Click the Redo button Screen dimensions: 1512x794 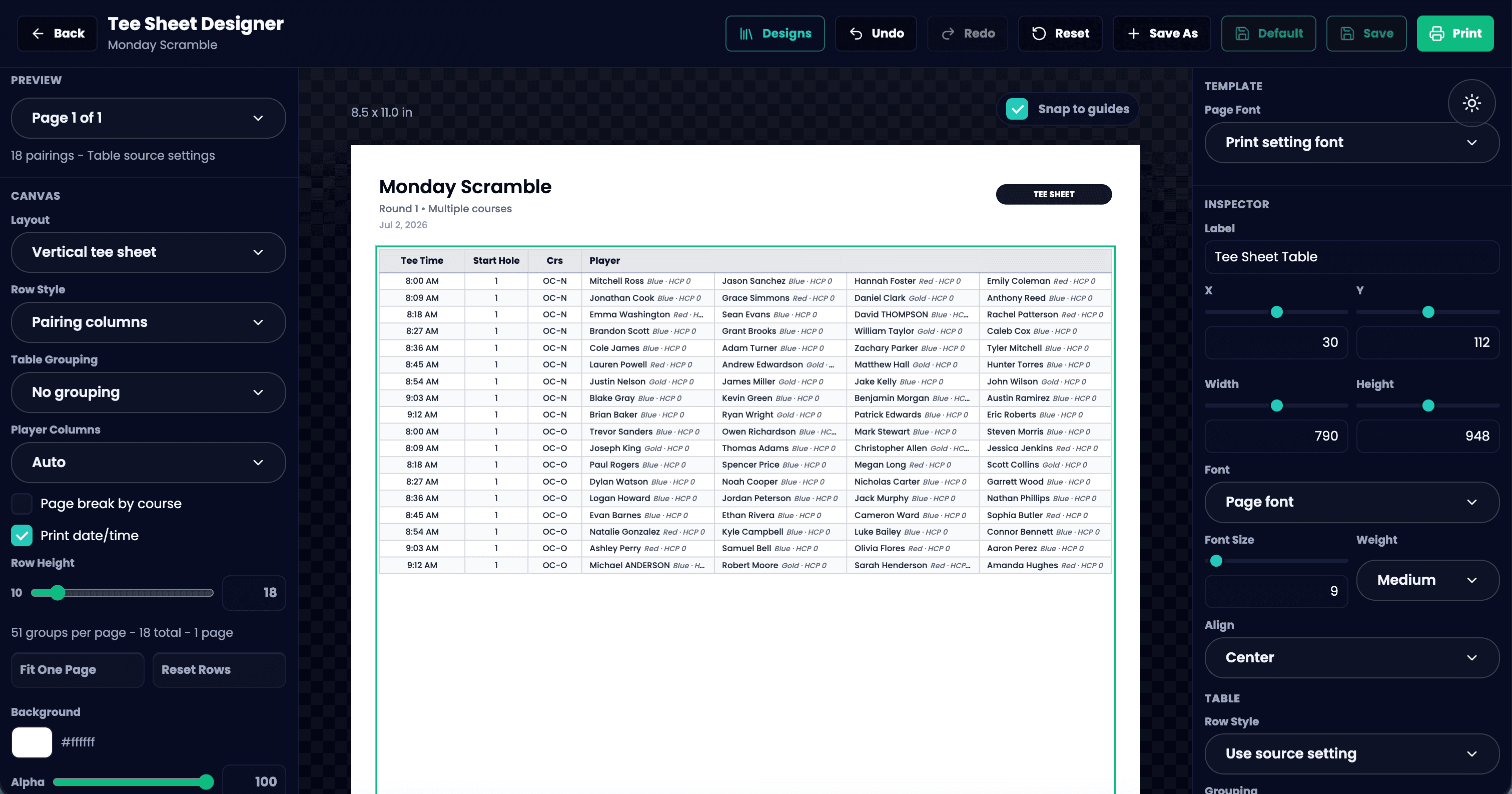[x=967, y=34]
